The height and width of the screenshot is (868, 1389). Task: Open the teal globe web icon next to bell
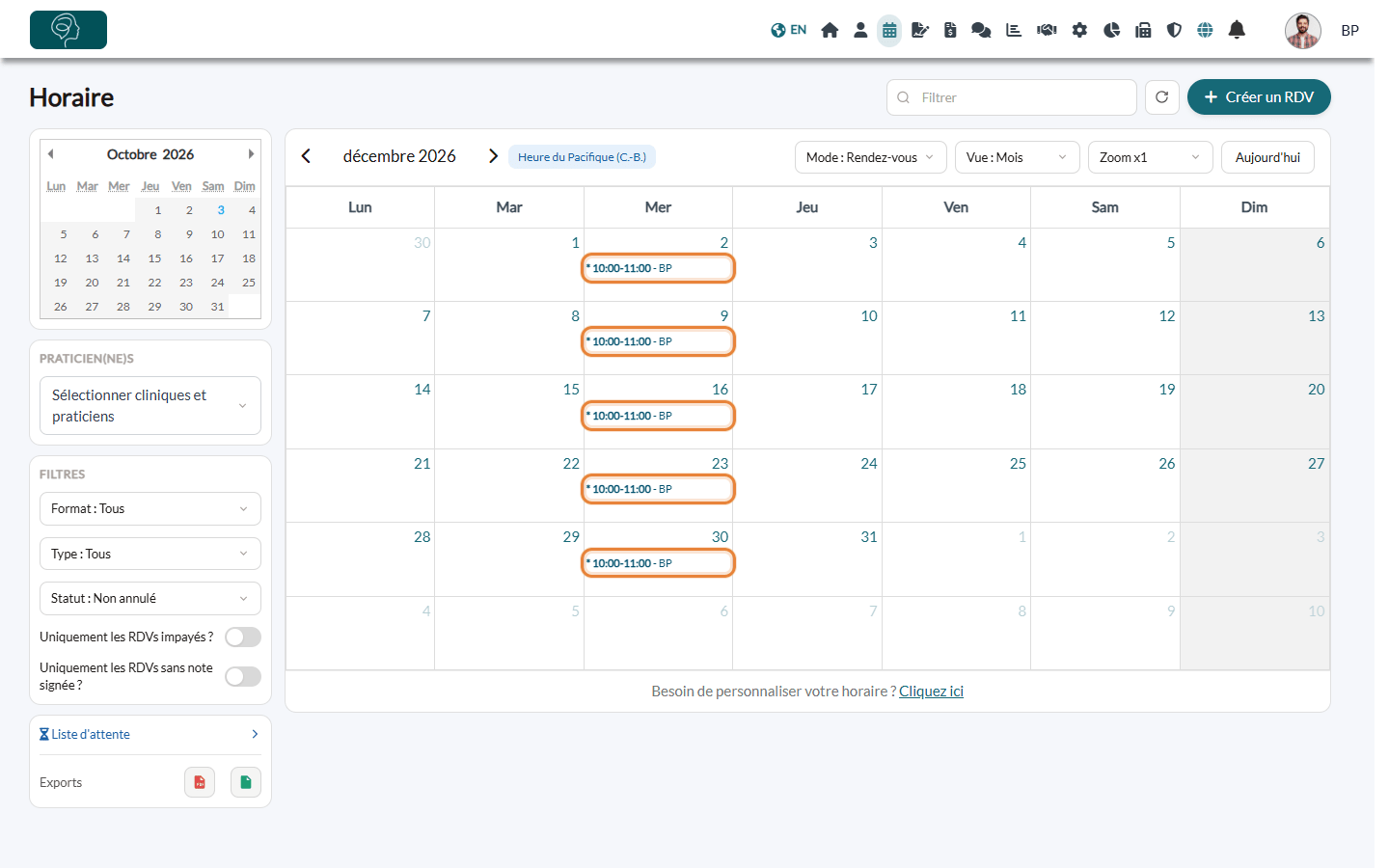1205,30
